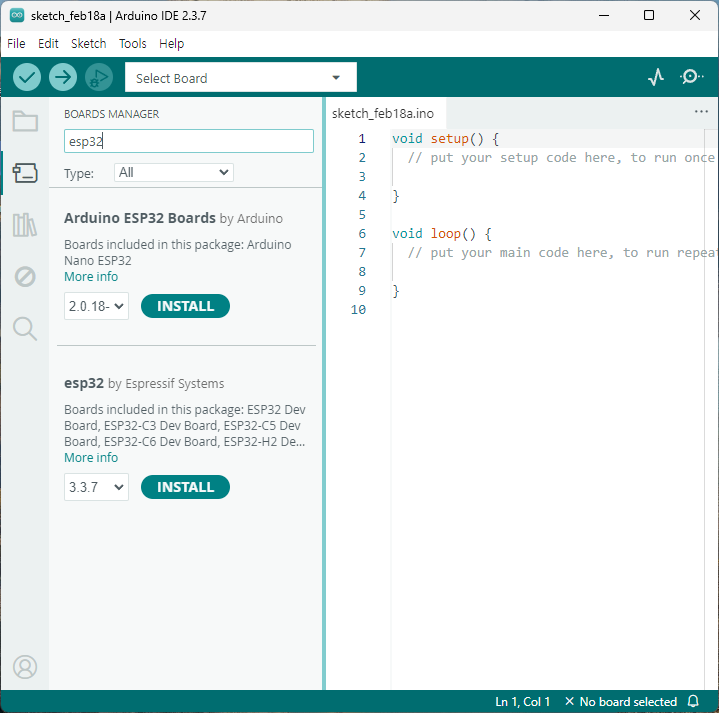Close the Arduino IDE window
719x713 pixels.
[x=694, y=15]
